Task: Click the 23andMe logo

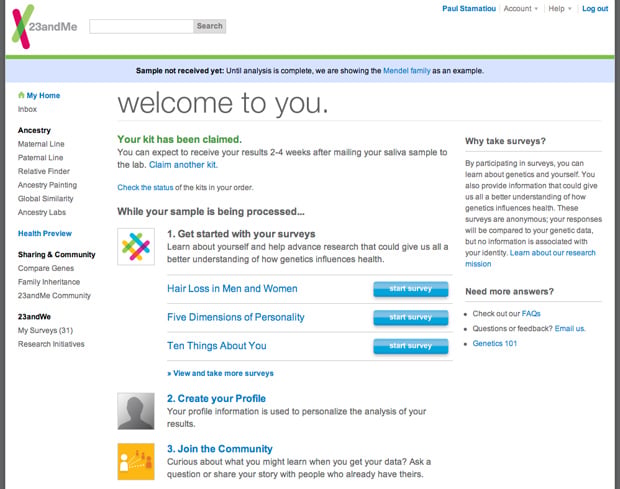Action: point(44,27)
